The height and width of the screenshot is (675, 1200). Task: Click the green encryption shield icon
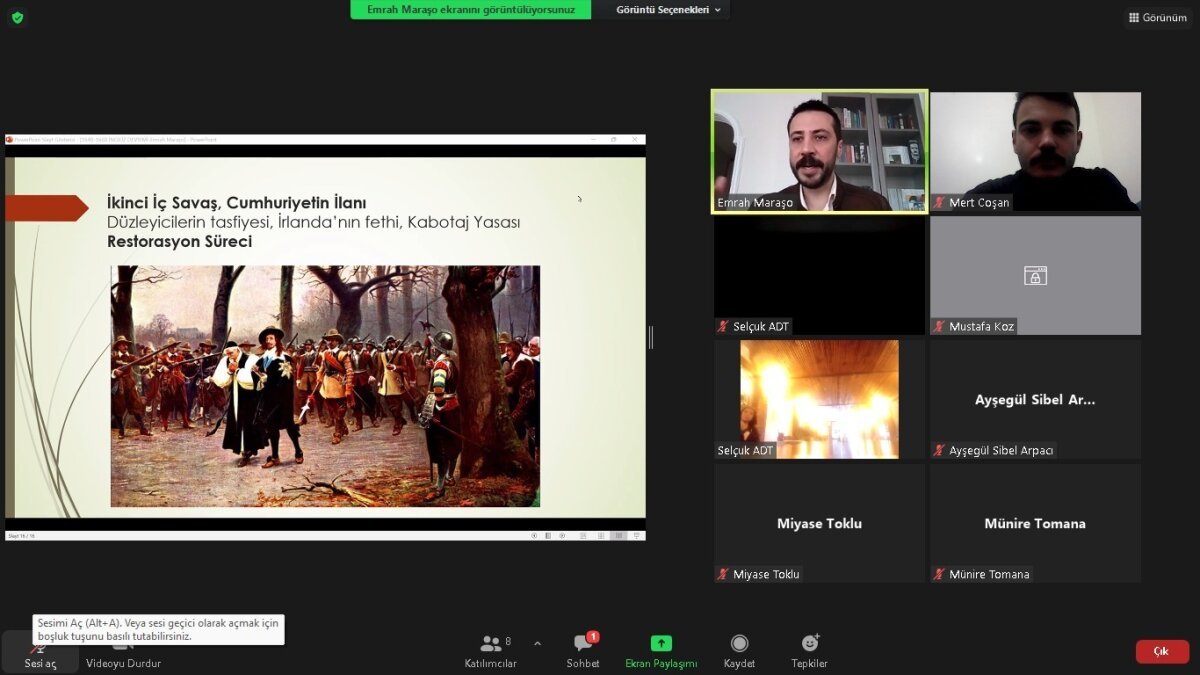pos(17,17)
